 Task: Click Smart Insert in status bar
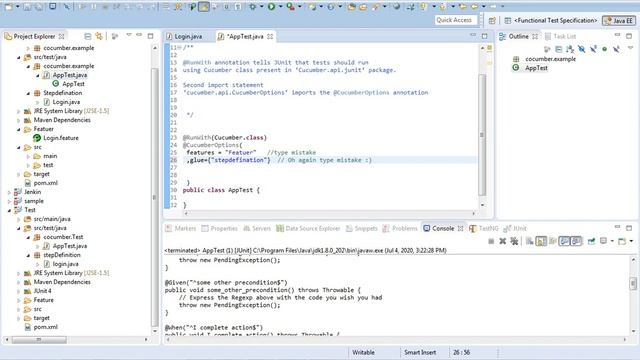(x=420, y=352)
